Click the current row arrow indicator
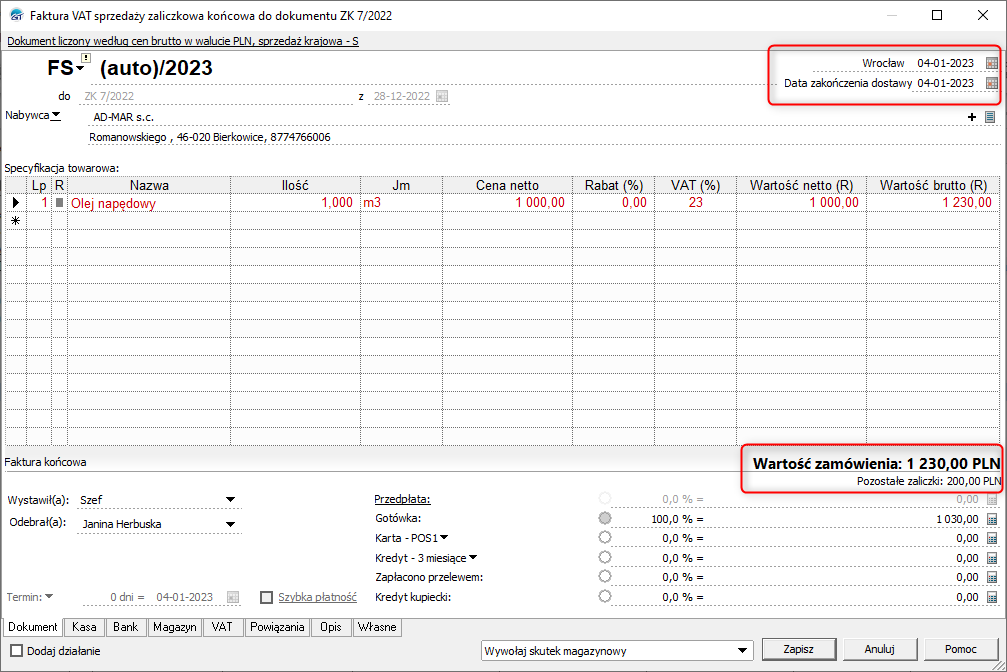 click(15, 202)
